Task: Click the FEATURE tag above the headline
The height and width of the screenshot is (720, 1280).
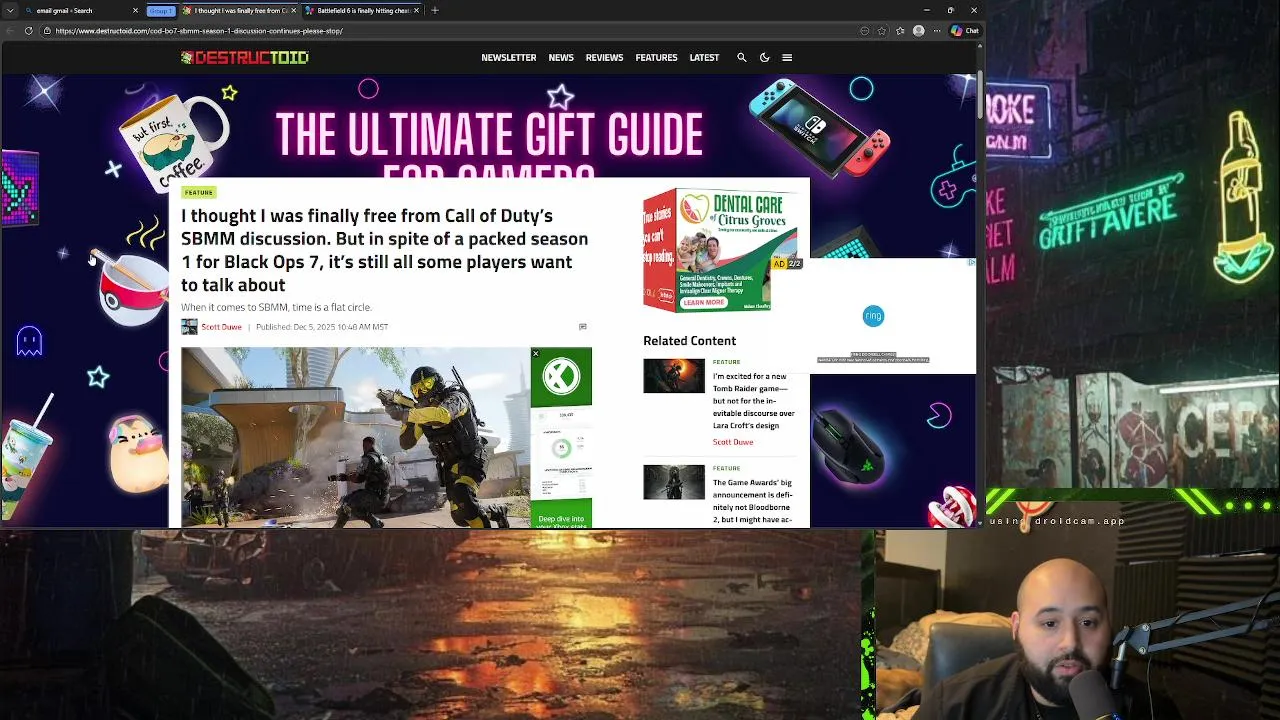Action: coord(198,192)
